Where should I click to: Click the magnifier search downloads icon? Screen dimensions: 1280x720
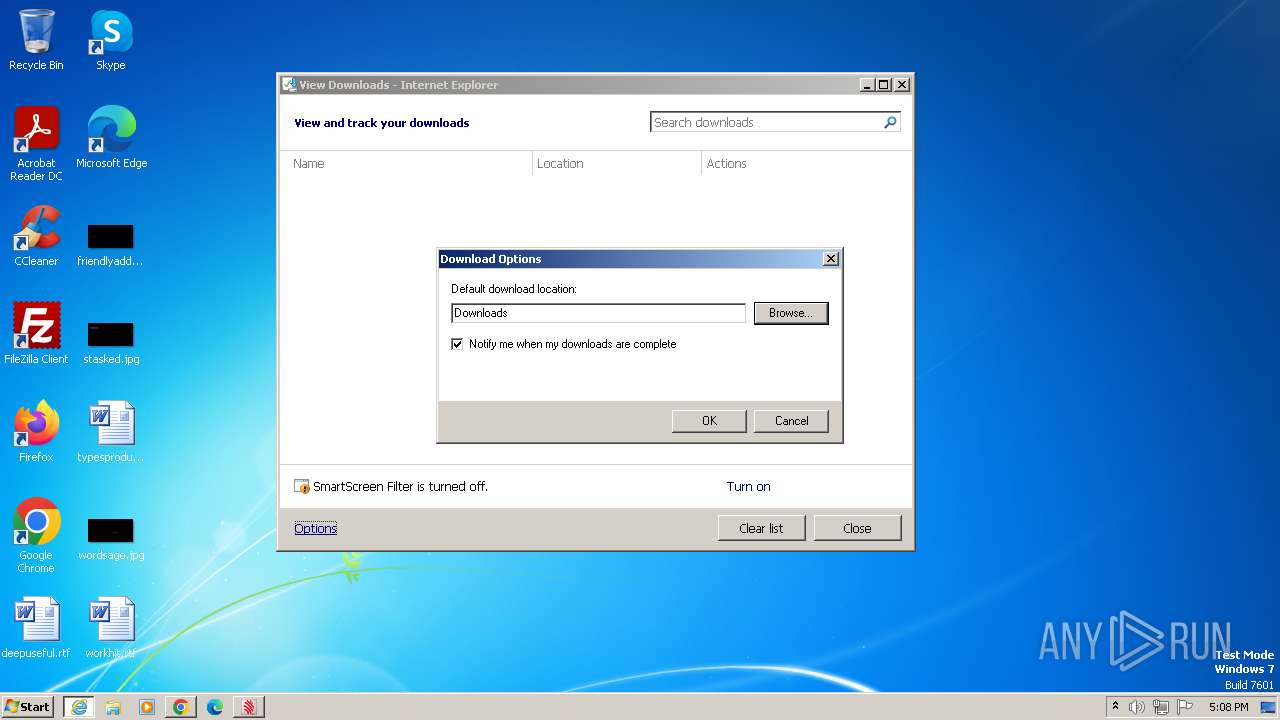point(890,122)
